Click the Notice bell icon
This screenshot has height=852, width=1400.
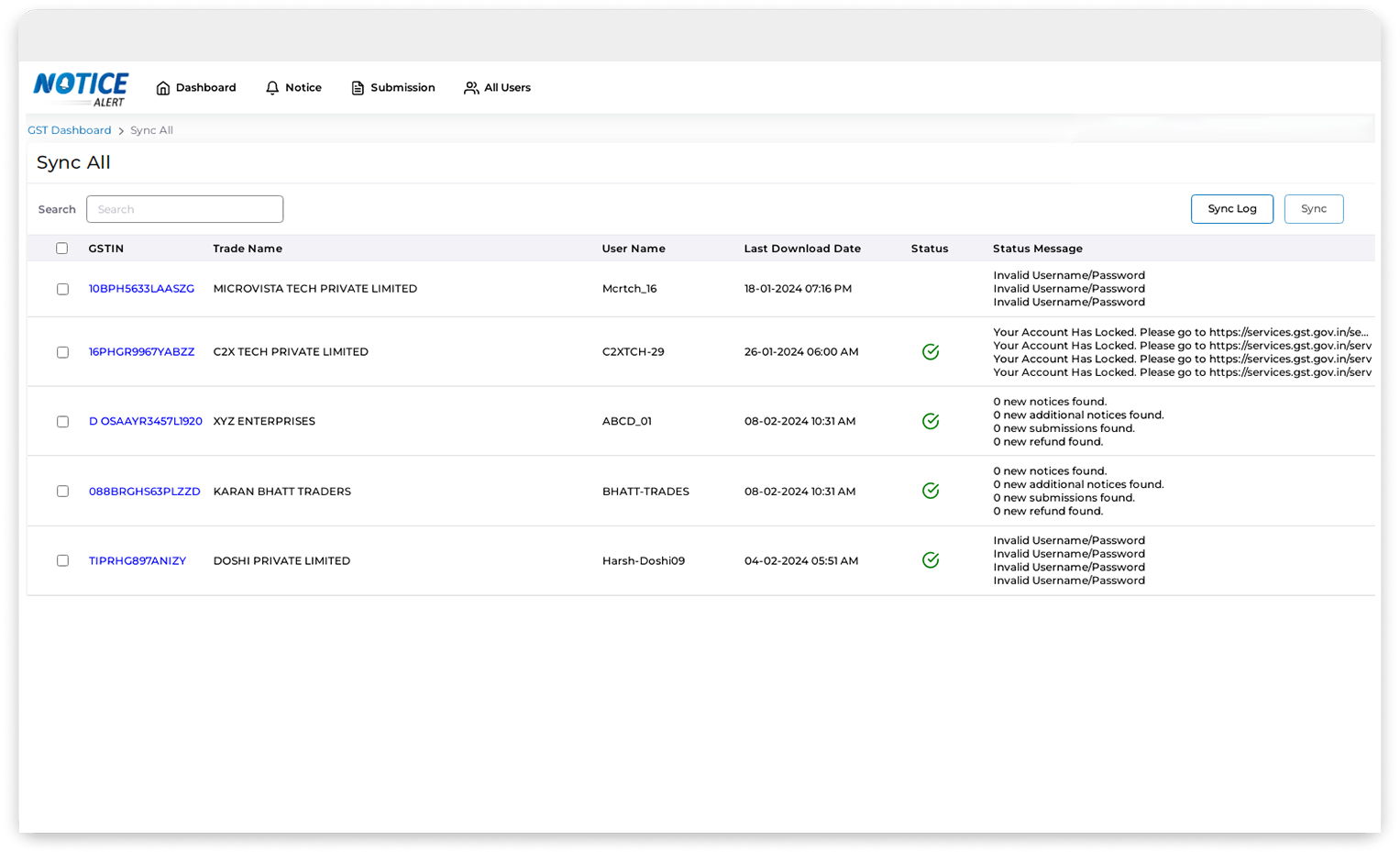click(x=272, y=88)
